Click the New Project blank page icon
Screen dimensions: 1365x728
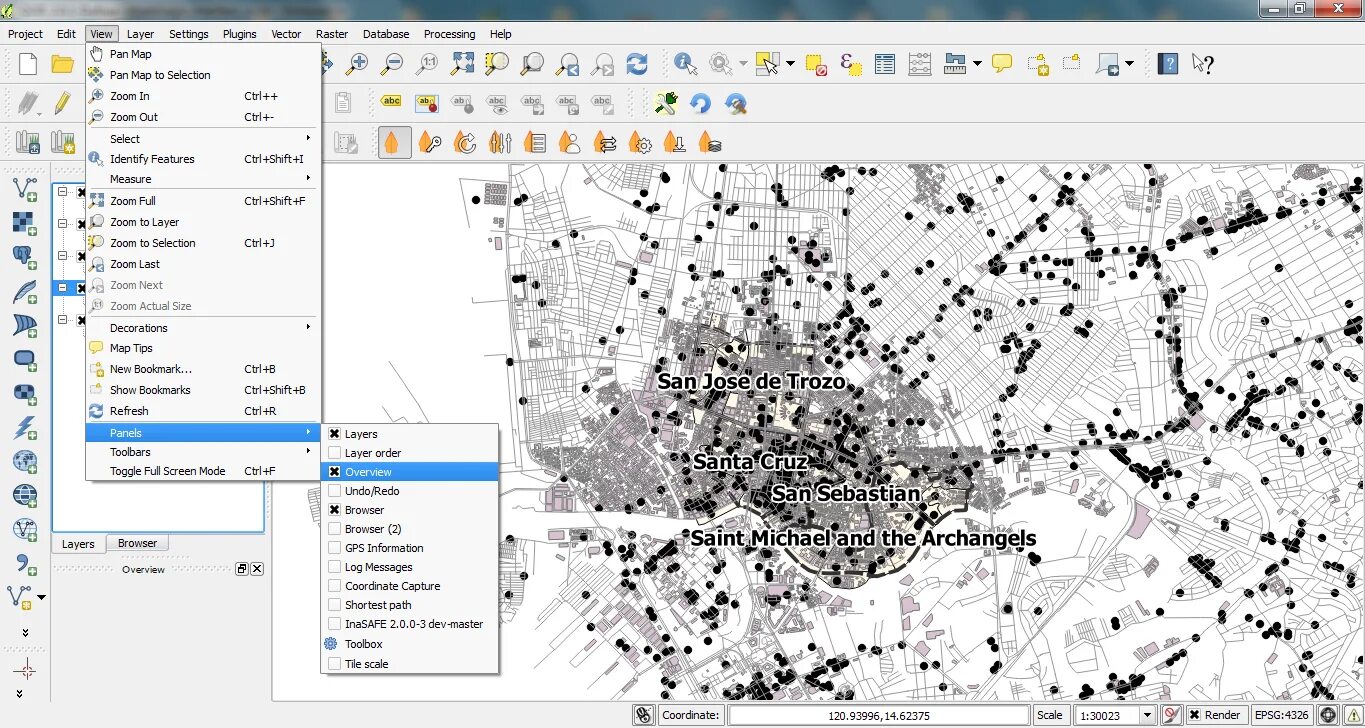point(28,64)
